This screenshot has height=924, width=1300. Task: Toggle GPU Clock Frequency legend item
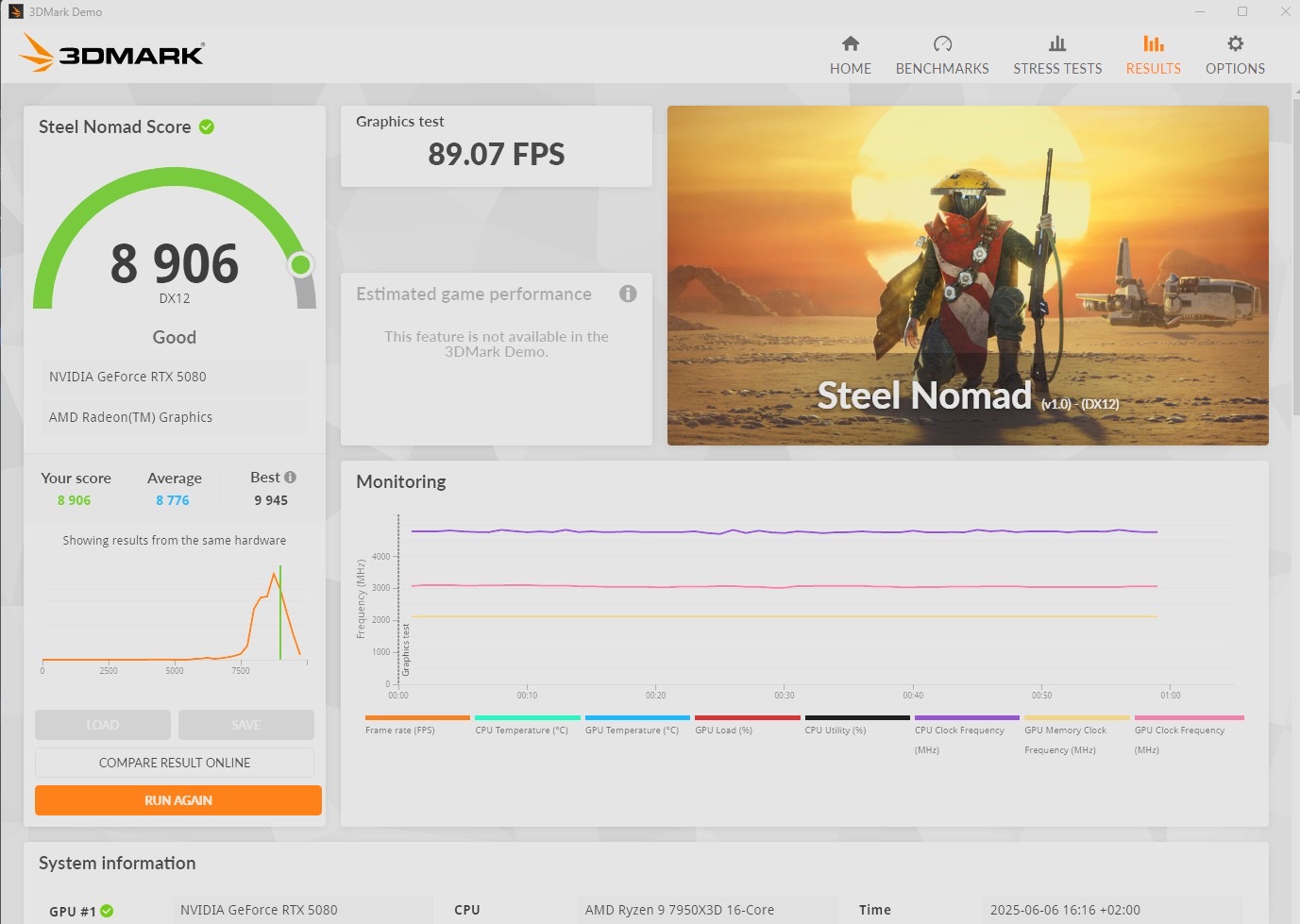click(1189, 735)
